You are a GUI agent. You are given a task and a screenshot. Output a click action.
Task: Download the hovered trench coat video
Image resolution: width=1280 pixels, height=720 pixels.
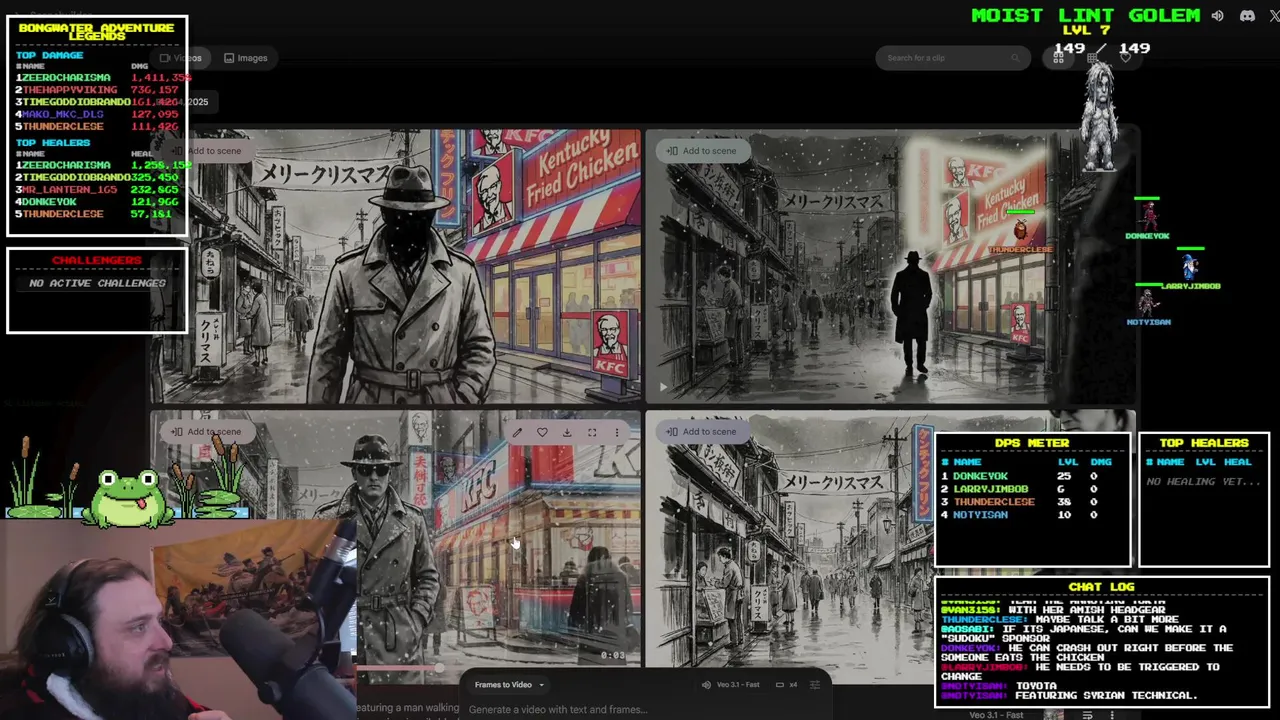pyautogui.click(x=567, y=432)
